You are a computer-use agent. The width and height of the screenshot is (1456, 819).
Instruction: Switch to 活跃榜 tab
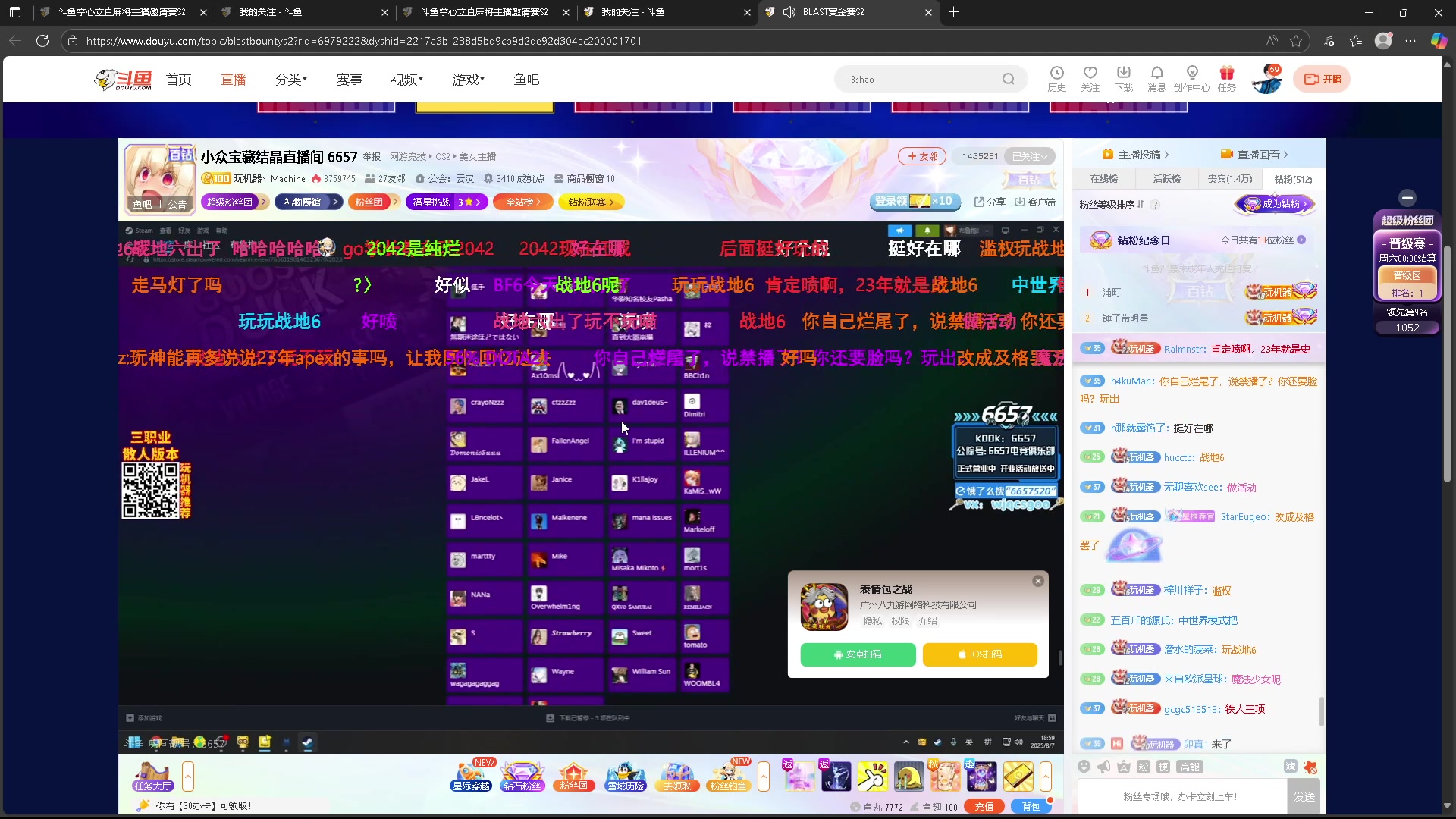click(1167, 179)
